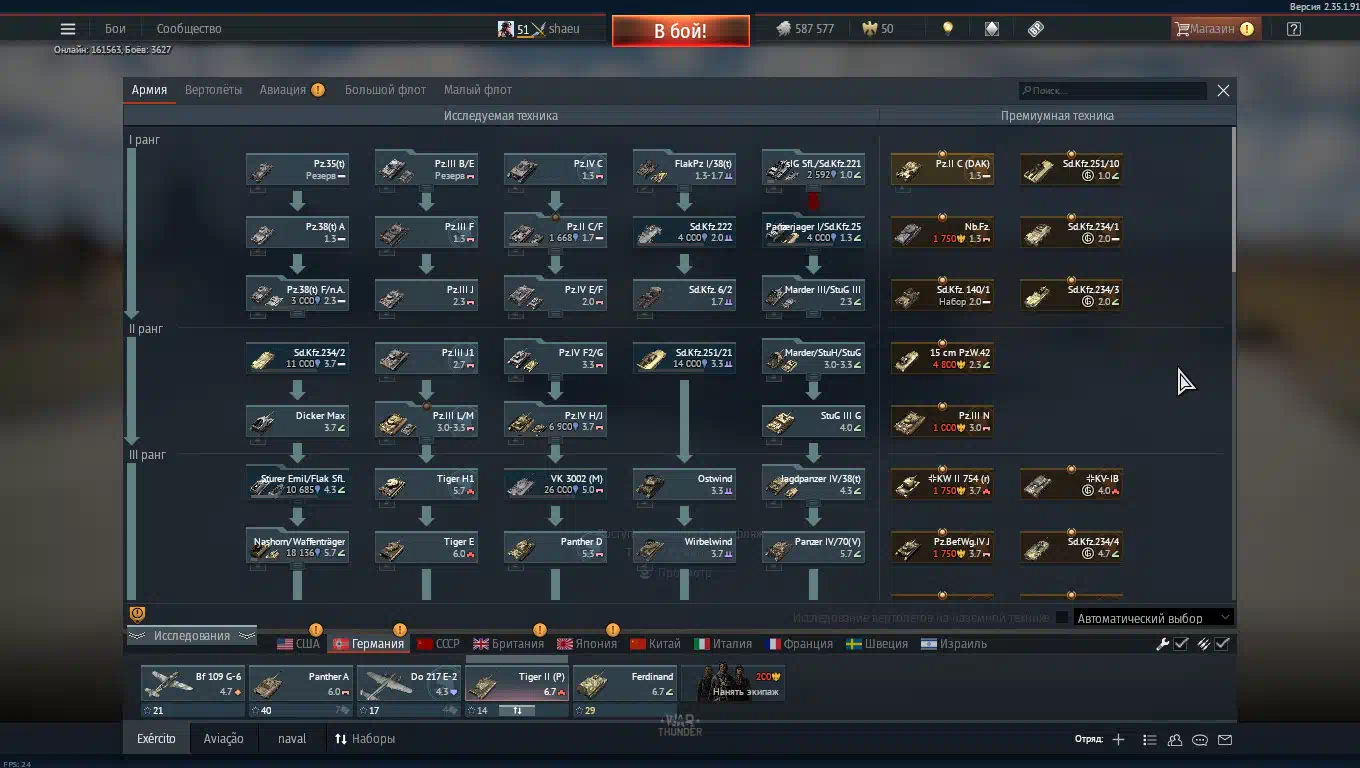Select the Армия tab
The height and width of the screenshot is (768, 1360).
[149, 90]
